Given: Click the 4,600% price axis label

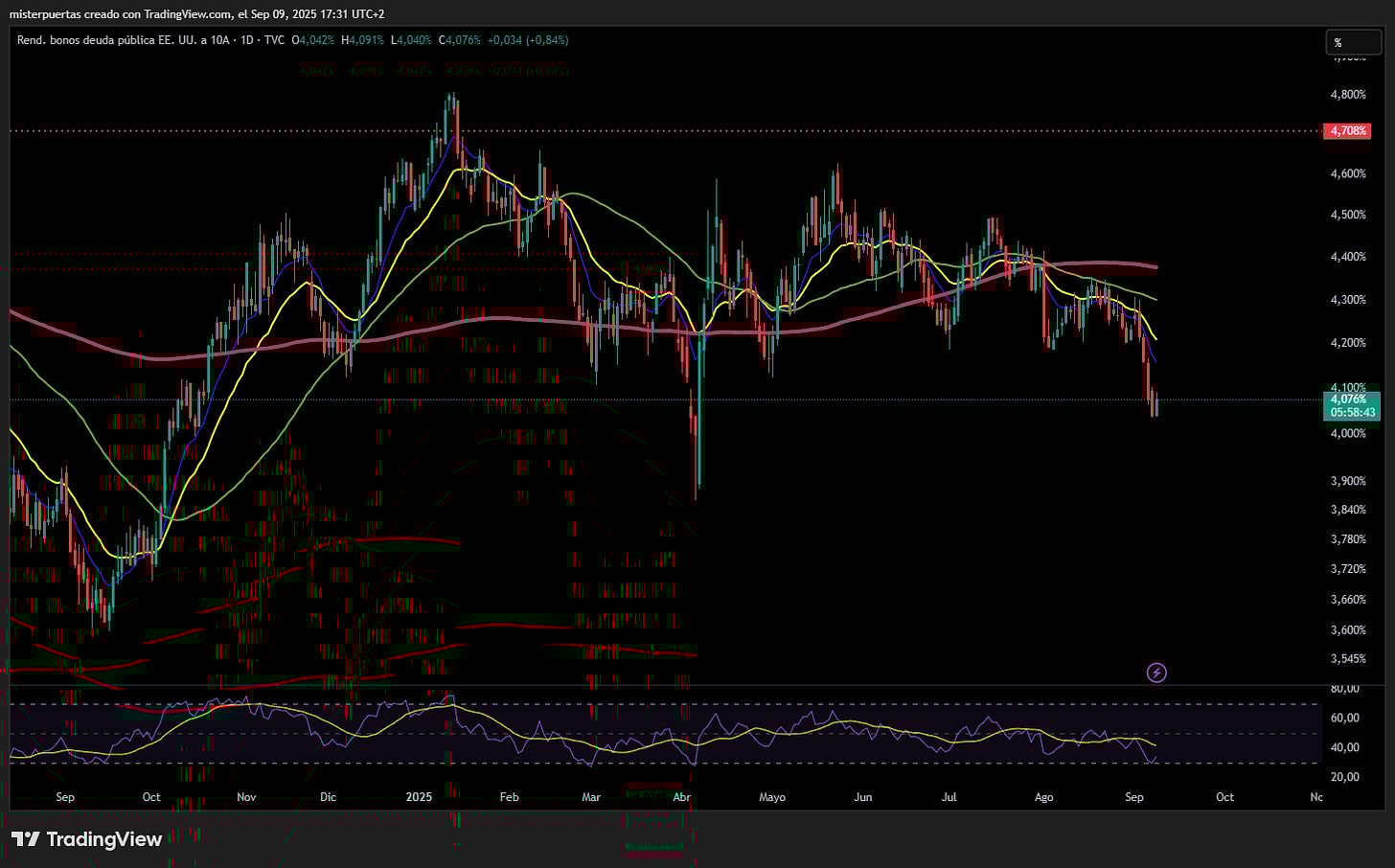Looking at the screenshot, I should coord(1348,173).
